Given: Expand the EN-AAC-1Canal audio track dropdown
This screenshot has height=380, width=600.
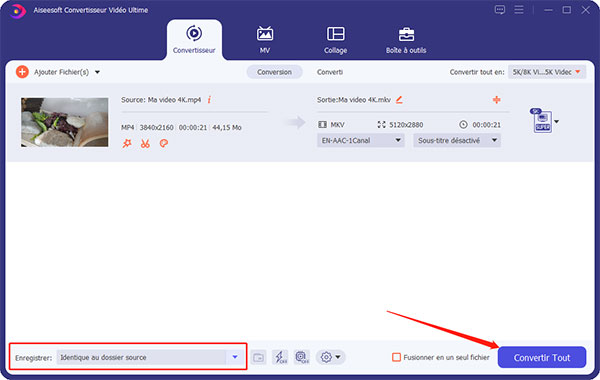Looking at the screenshot, I should pos(361,140).
